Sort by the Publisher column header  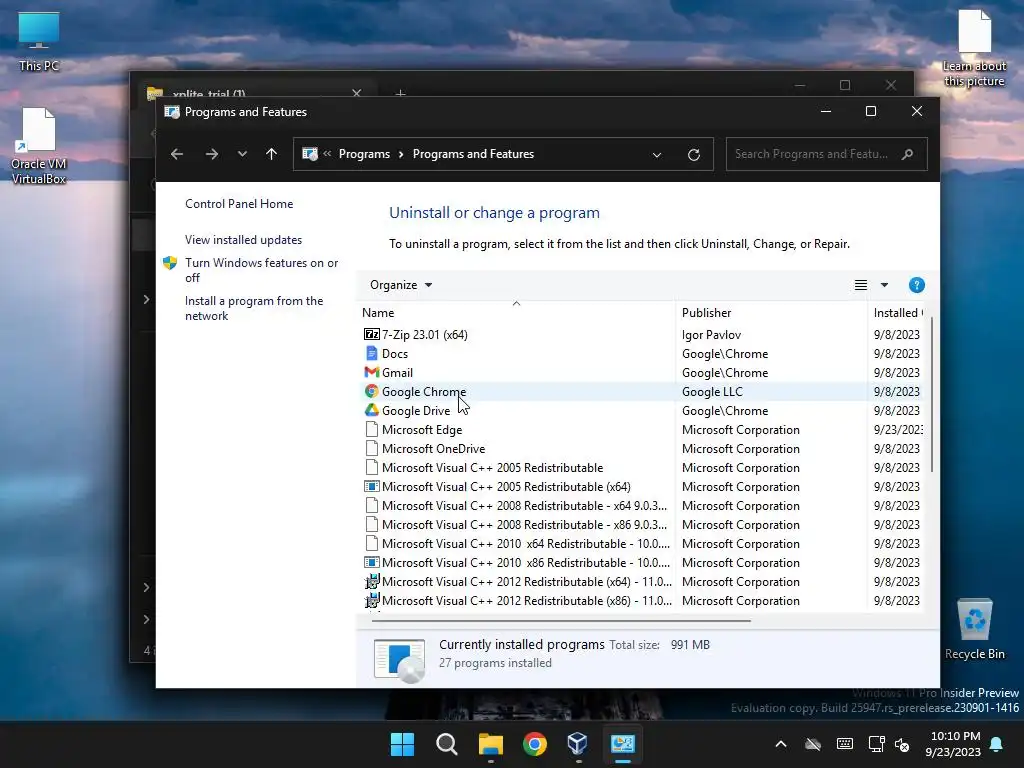(771, 313)
